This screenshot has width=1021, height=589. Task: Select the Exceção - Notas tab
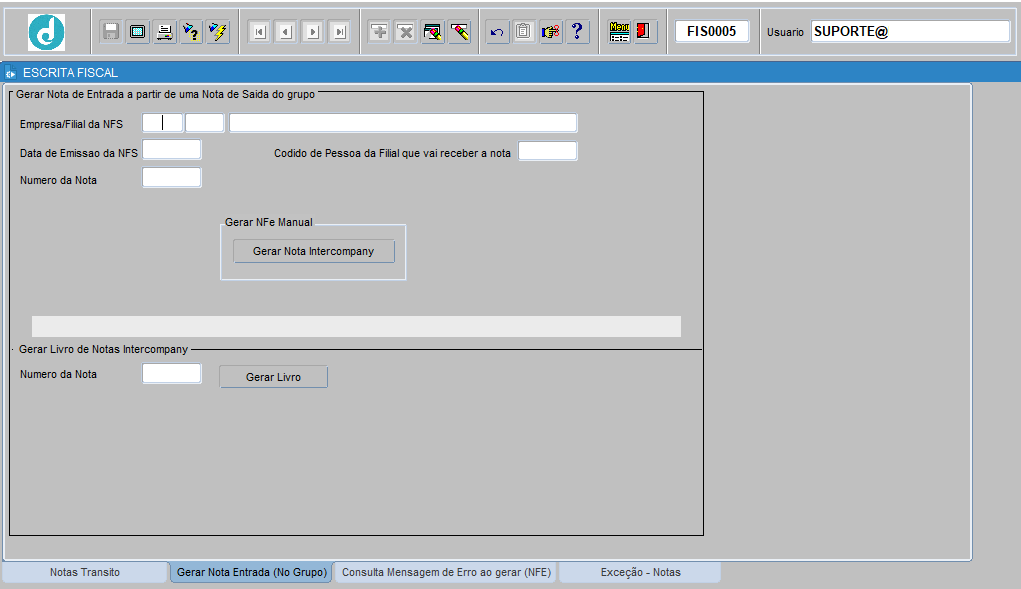coord(640,572)
